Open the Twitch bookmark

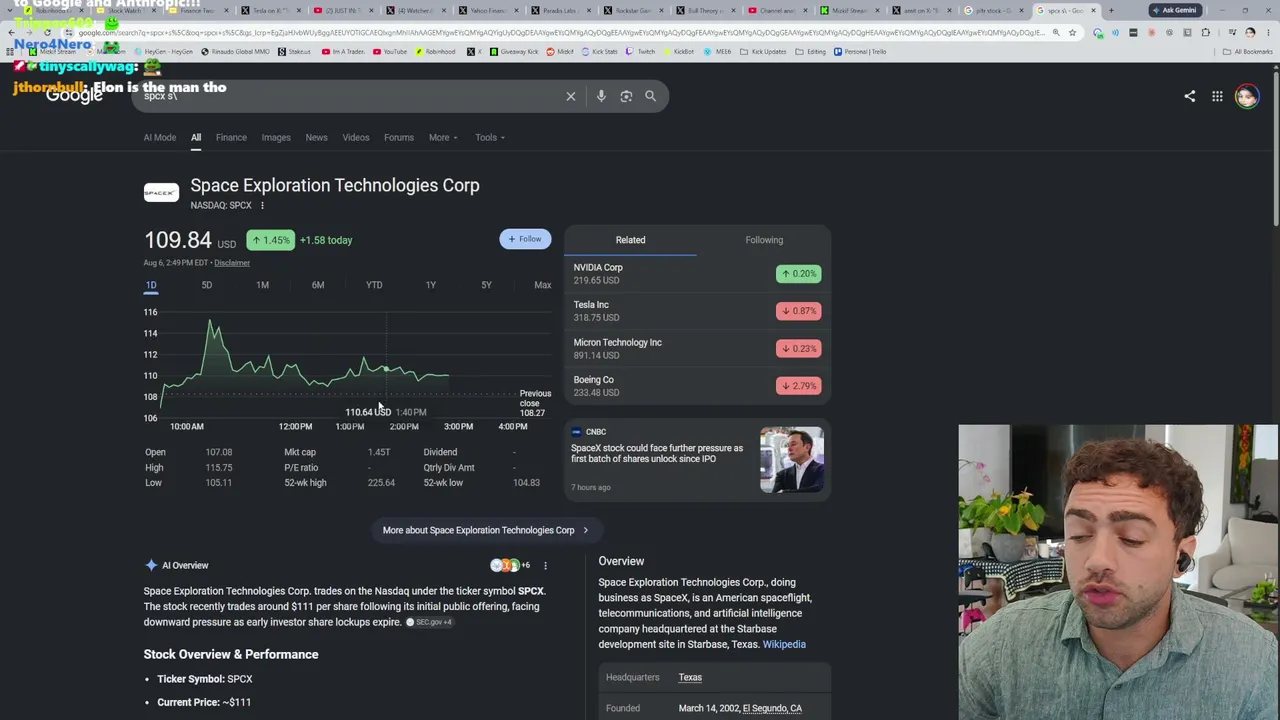pyautogui.click(x=640, y=51)
